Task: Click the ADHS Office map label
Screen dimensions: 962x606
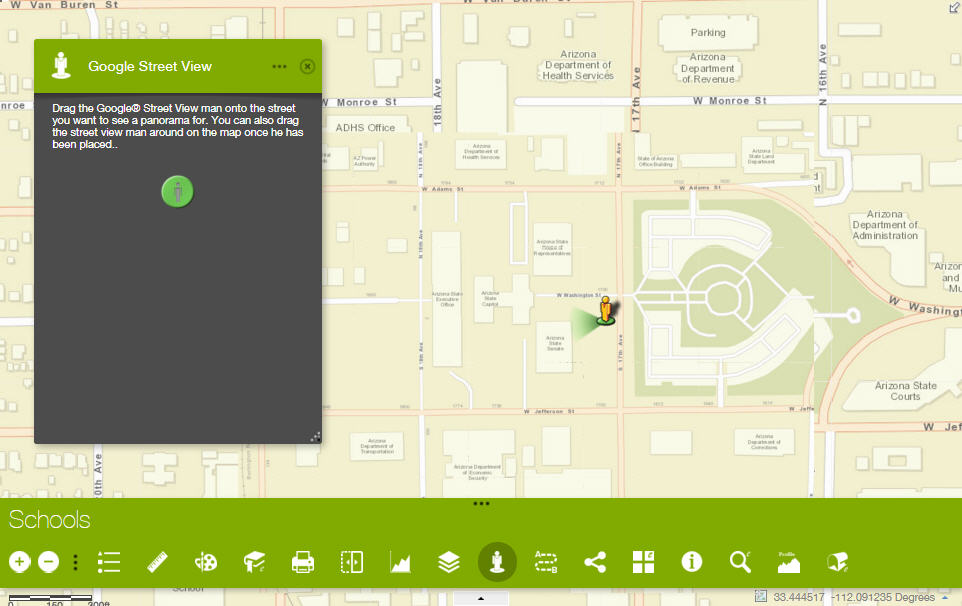Action: pos(365,128)
